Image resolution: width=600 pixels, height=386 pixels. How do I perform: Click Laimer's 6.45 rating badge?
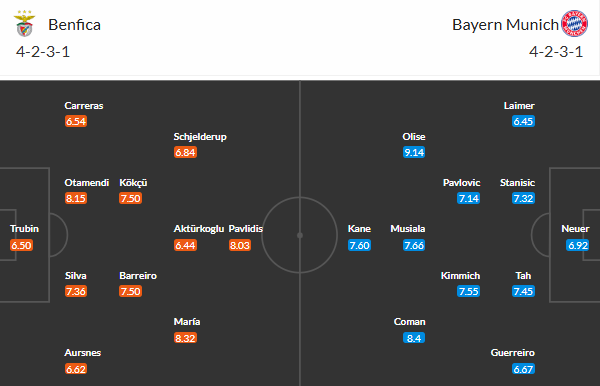pos(523,121)
